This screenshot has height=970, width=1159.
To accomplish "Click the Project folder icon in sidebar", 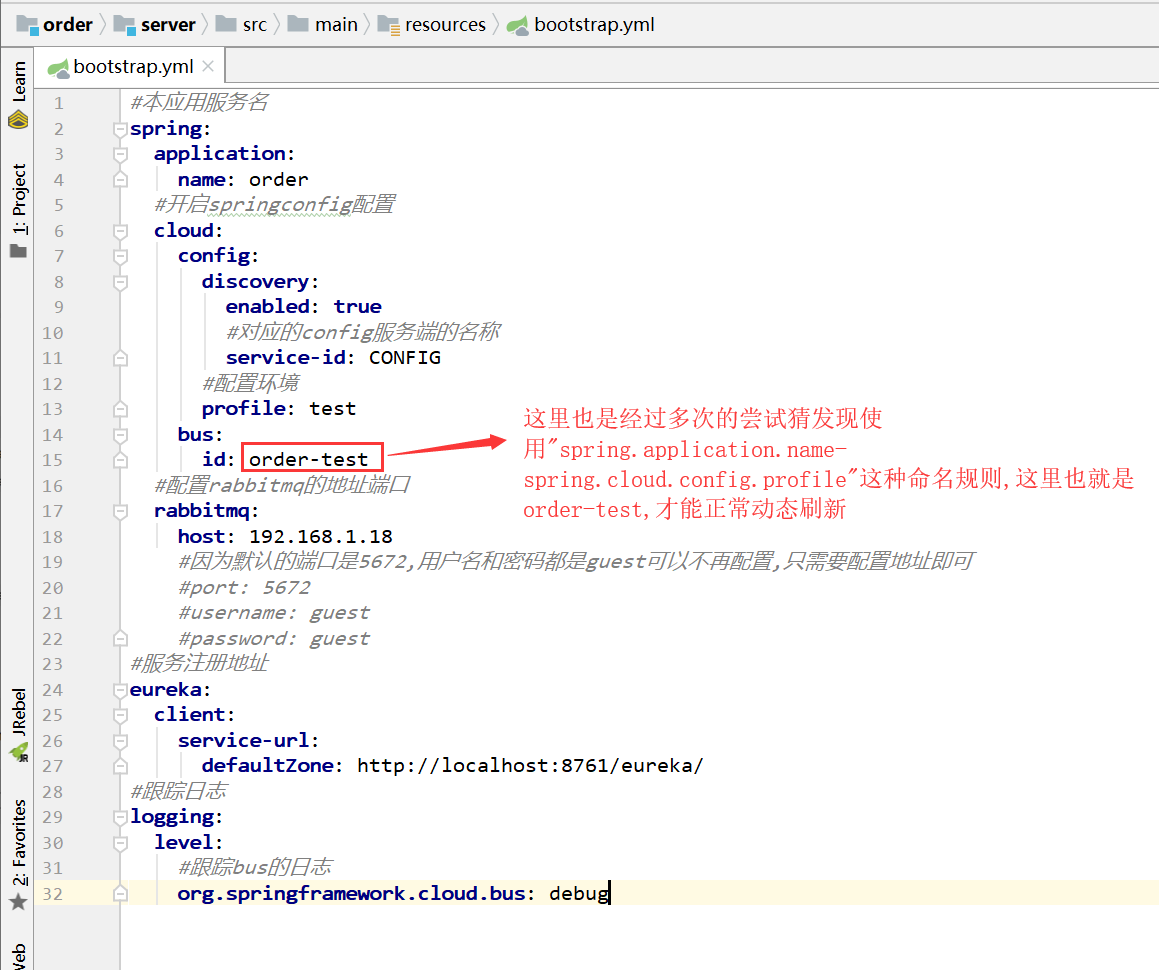I will pyautogui.click(x=18, y=251).
